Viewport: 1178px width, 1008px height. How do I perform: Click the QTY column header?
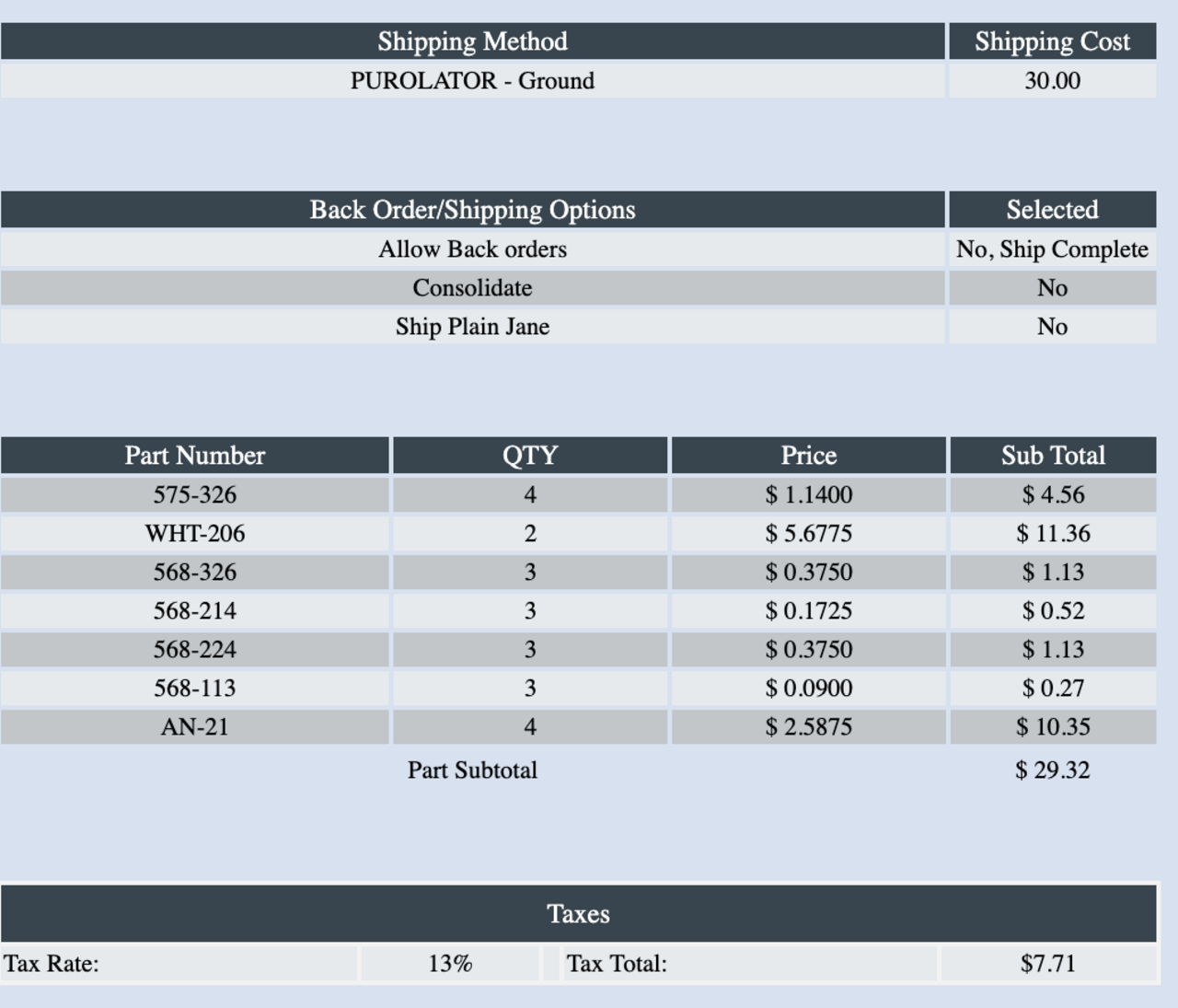point(529,456)
